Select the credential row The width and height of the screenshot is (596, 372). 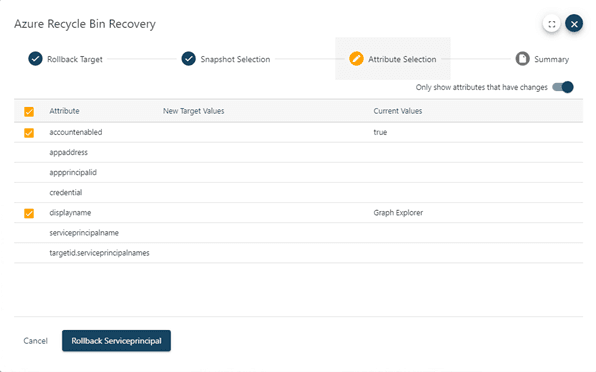tap(298, 193)
